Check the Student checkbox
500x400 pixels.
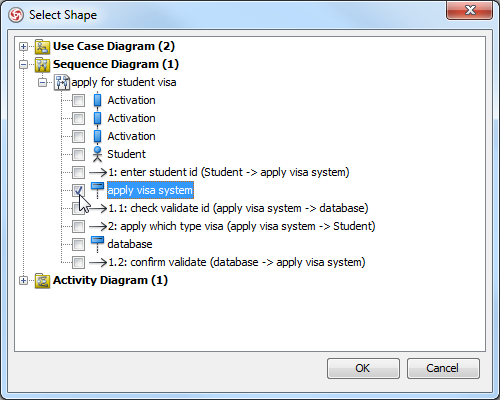pos(79,154)
